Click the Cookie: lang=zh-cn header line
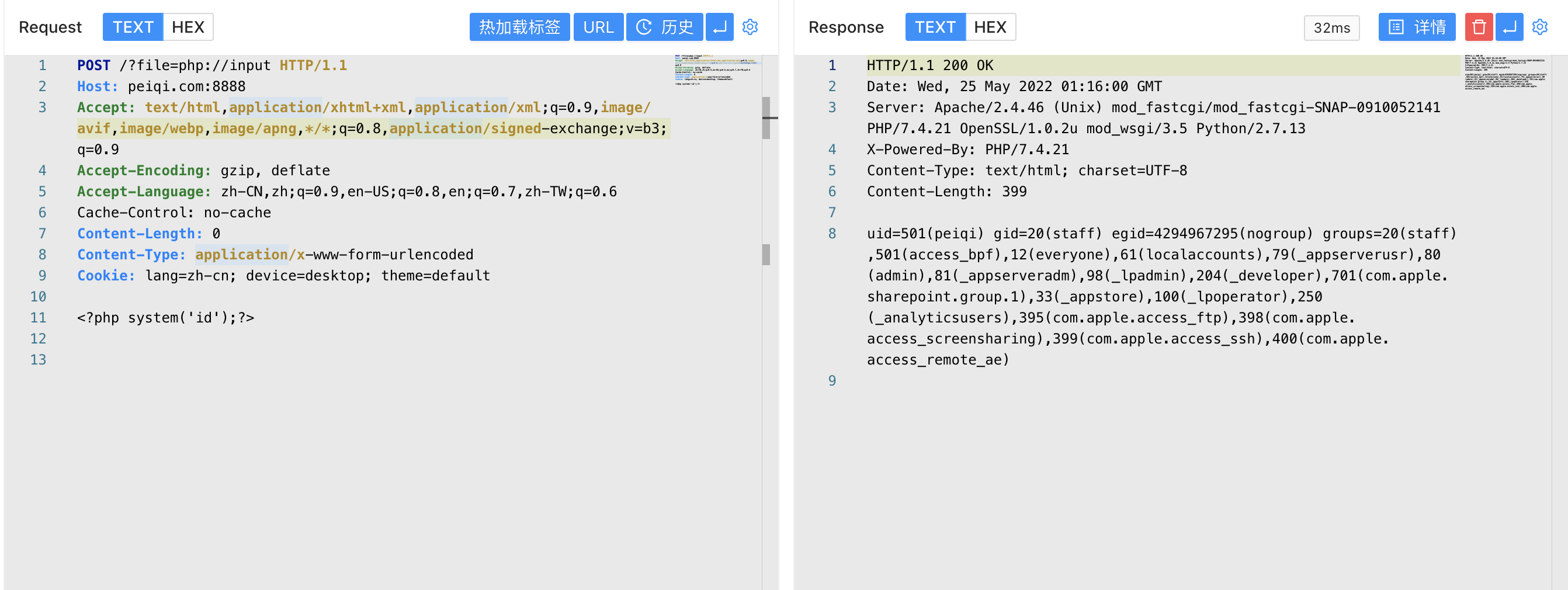The width and height of the screenshot is (1568, 590). [284, 276]
